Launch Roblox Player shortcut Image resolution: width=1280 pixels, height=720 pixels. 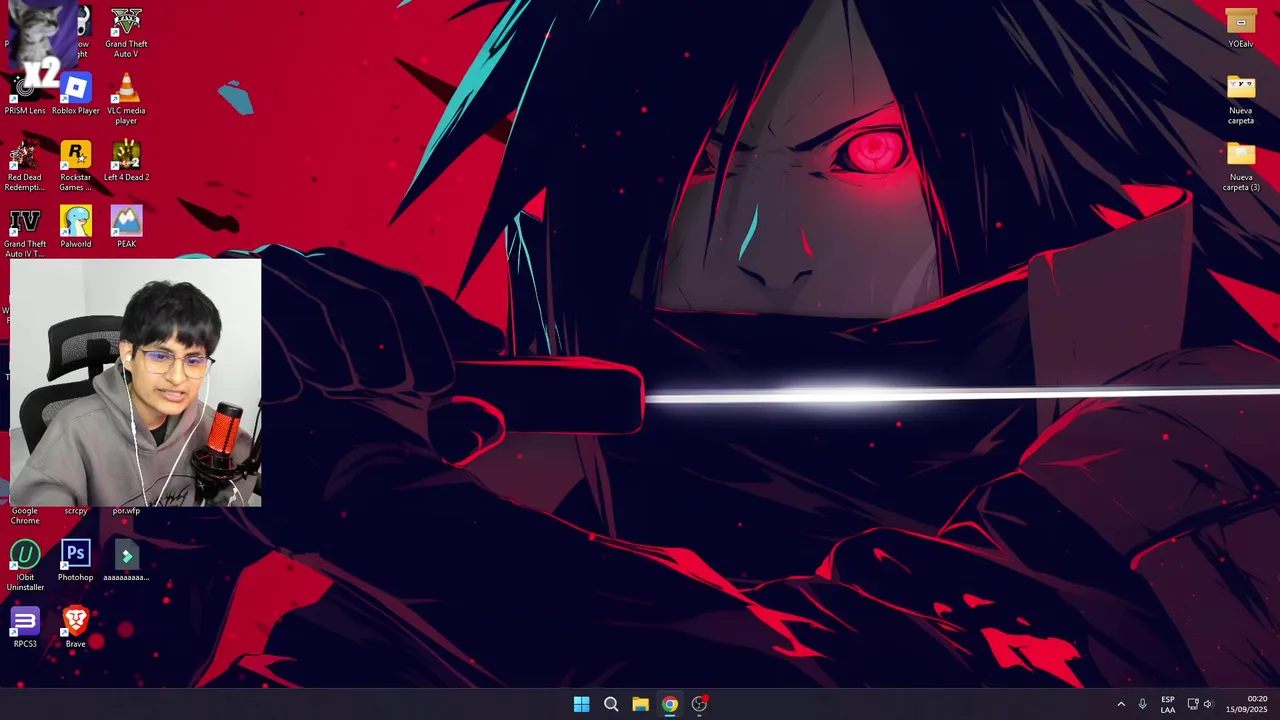pyautogui.click(x=75, y=95)
